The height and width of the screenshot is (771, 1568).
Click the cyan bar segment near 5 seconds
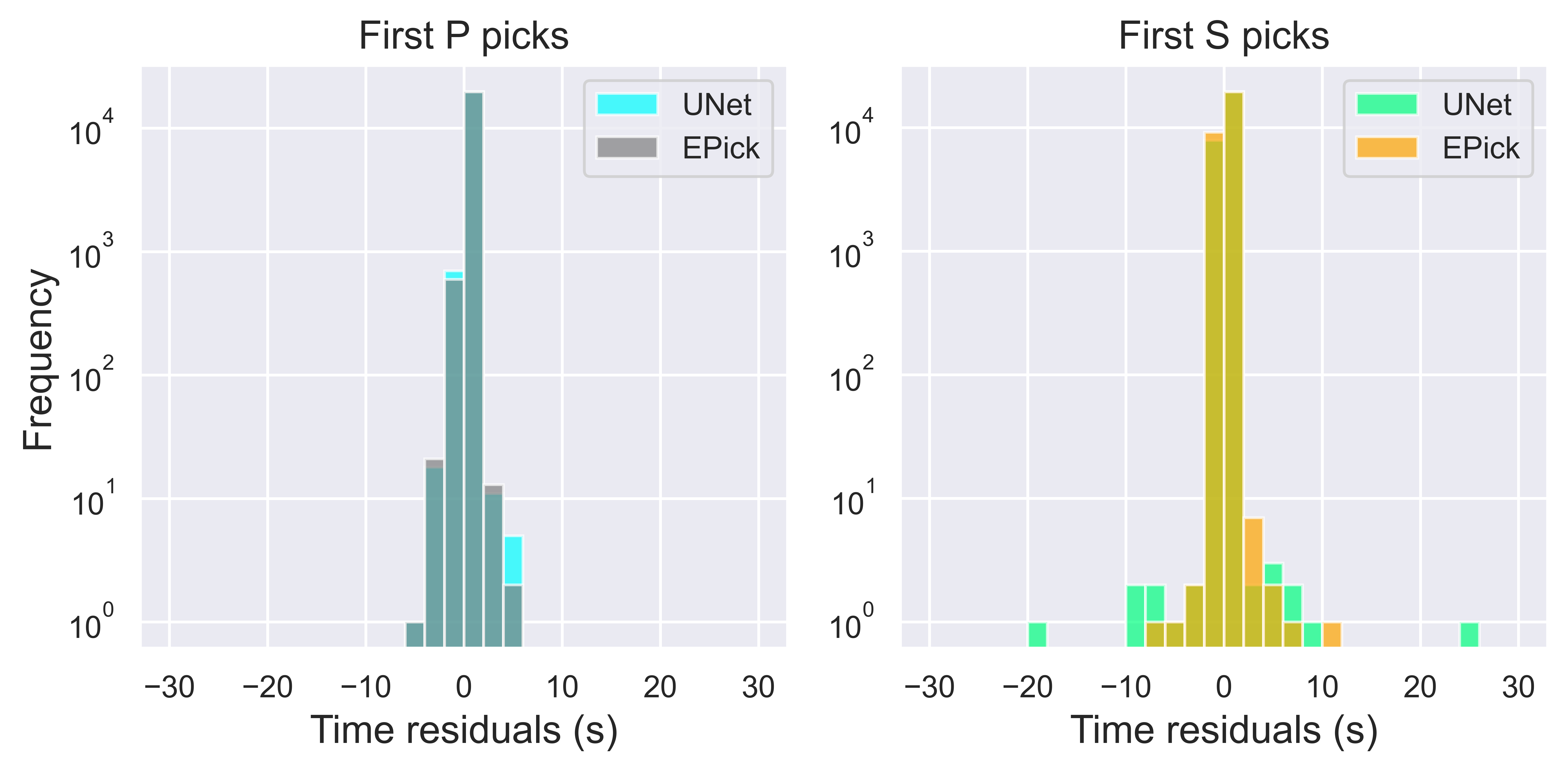tap(513, 560)
